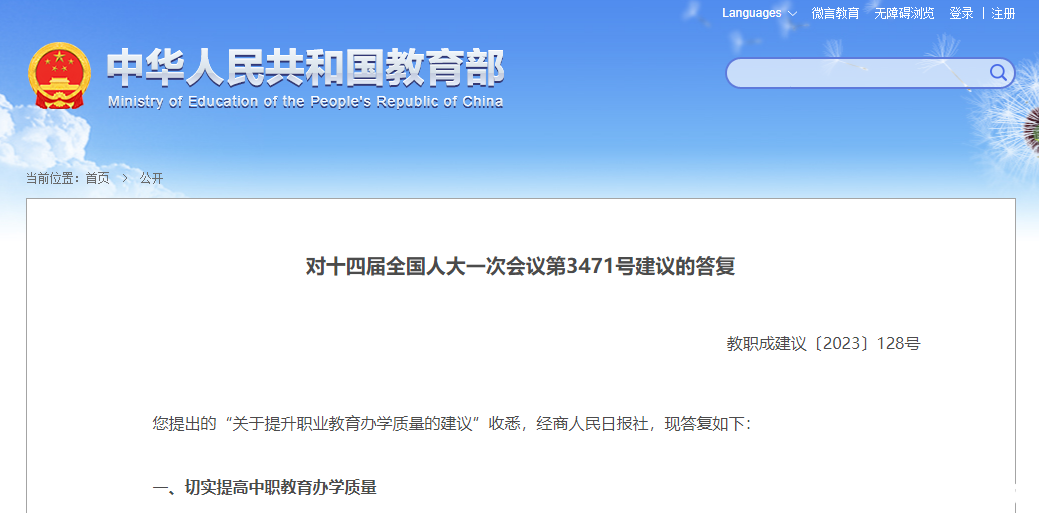This screenshot has height=513, width=1039.
Task: Click the search magnifier icon
Action: [x=998, y=72]
